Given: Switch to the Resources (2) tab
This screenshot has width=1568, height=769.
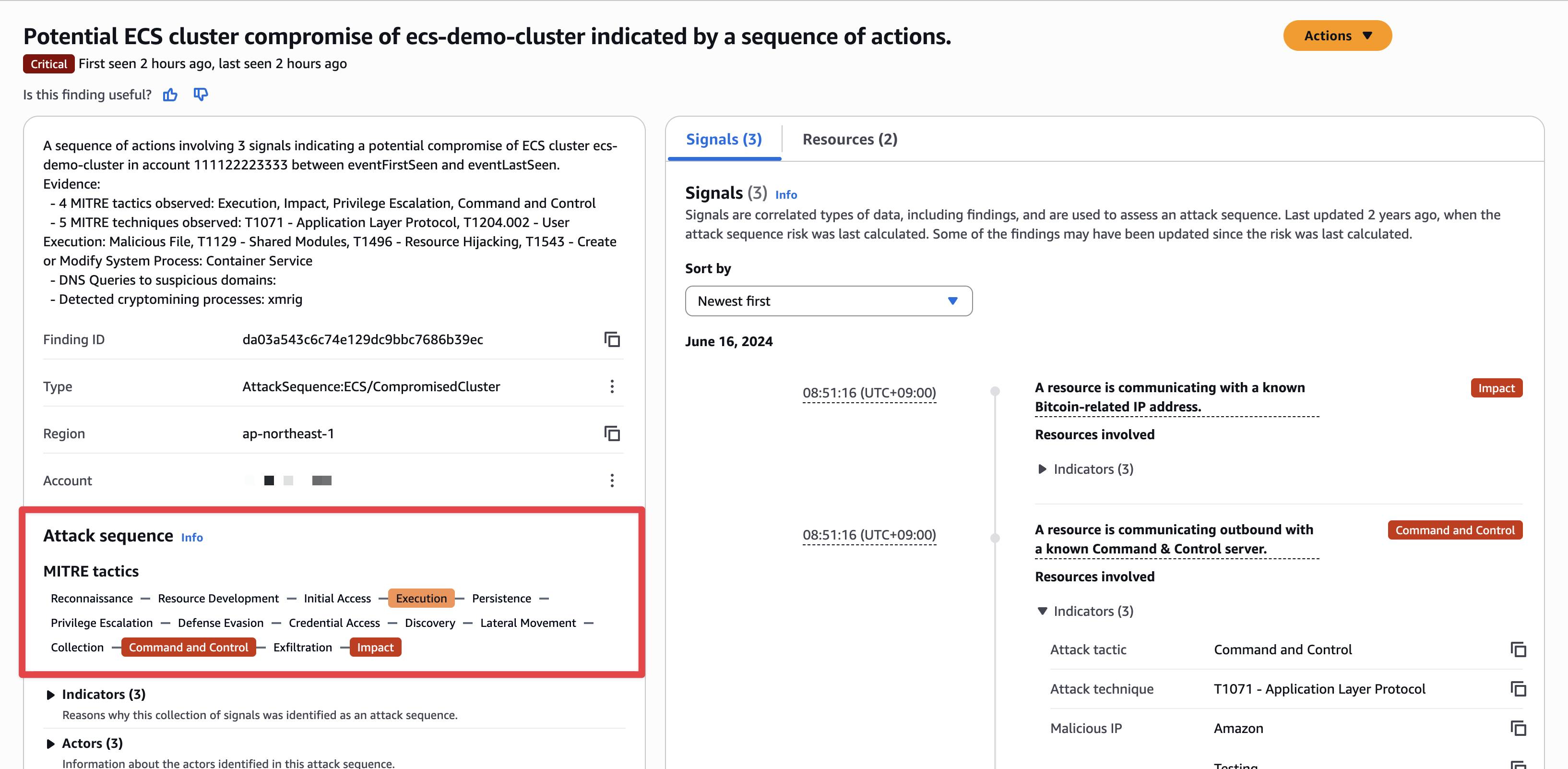Looking at the screenshot, I should coord(849,139).
